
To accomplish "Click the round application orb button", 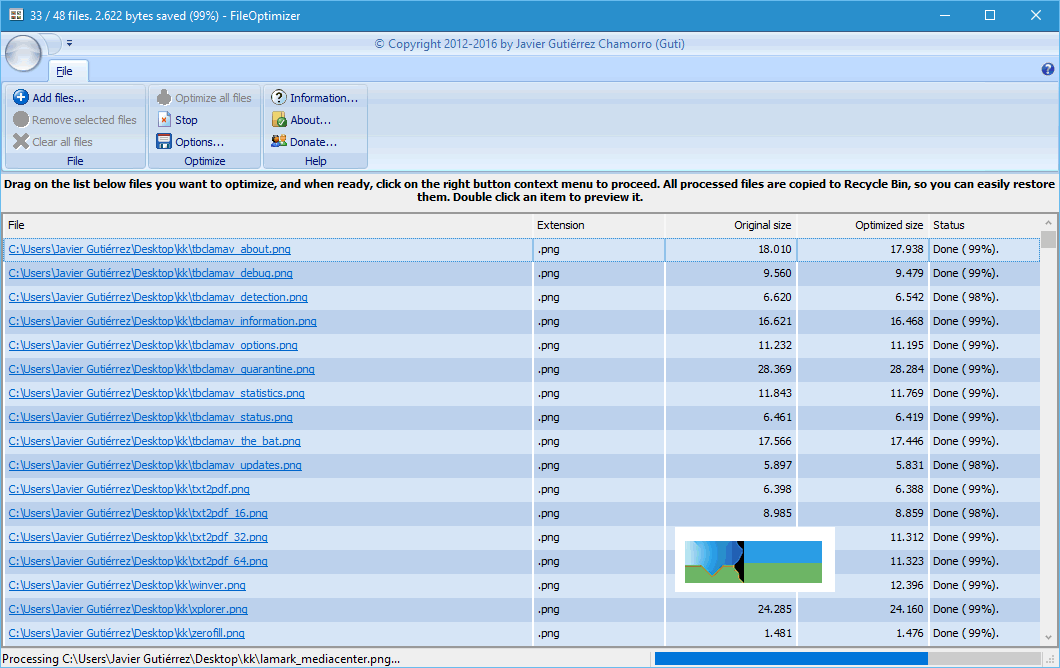I will [24, 53].
